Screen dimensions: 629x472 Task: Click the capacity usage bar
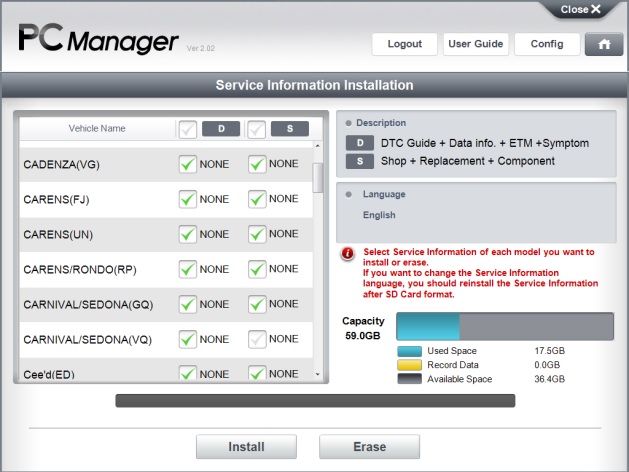coord(505,326)
